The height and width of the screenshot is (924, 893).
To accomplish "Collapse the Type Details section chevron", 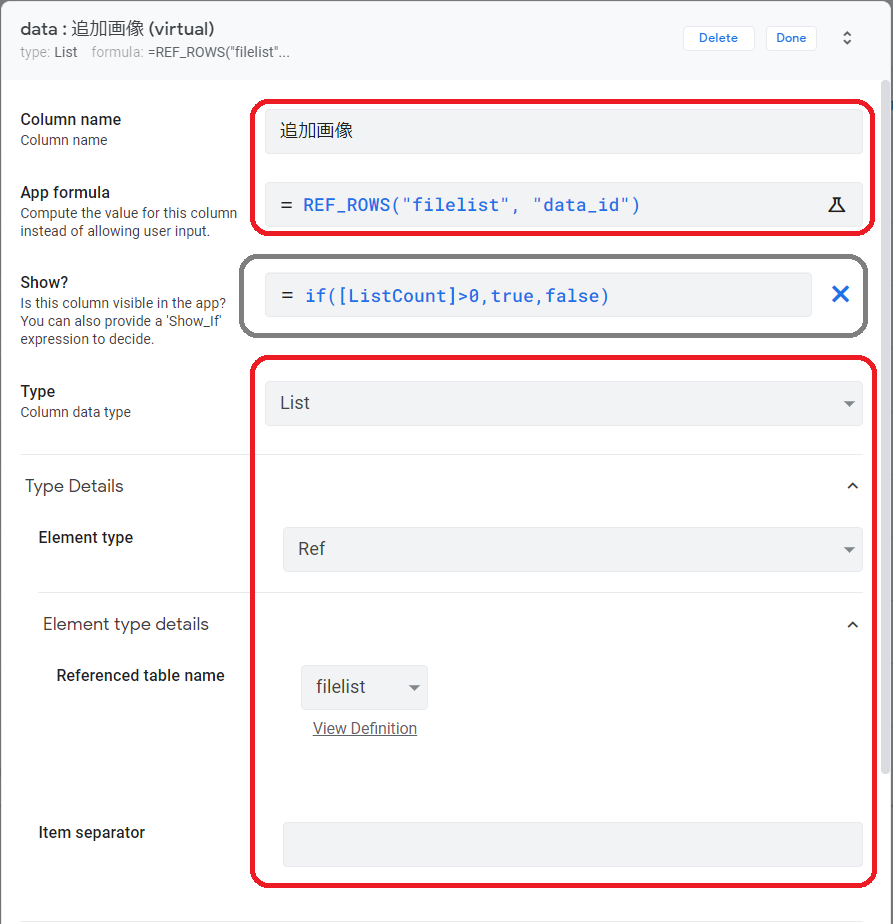I will point(852,486).
